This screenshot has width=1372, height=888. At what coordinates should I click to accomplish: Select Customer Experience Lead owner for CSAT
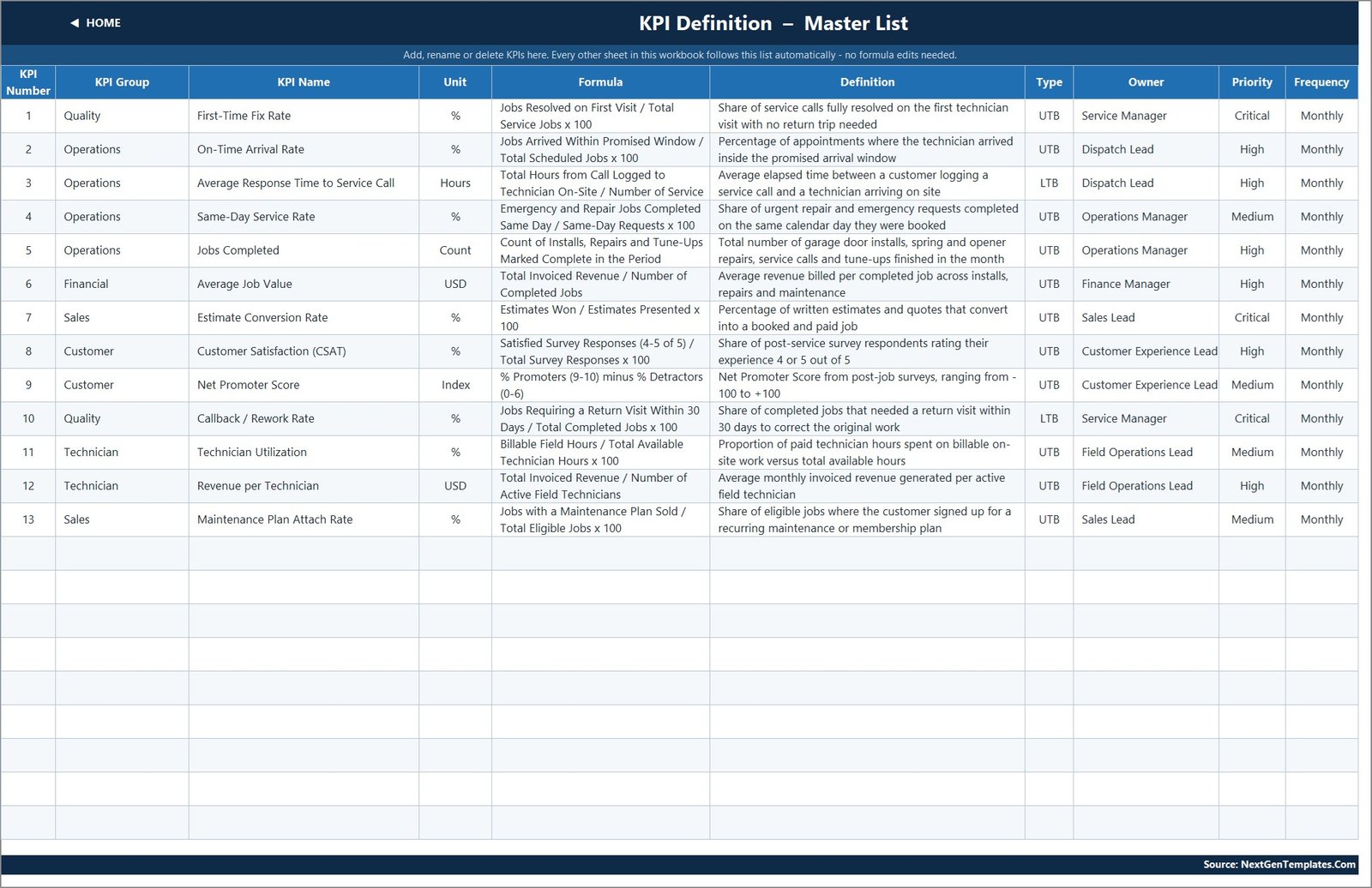[x=1146, y=351]
